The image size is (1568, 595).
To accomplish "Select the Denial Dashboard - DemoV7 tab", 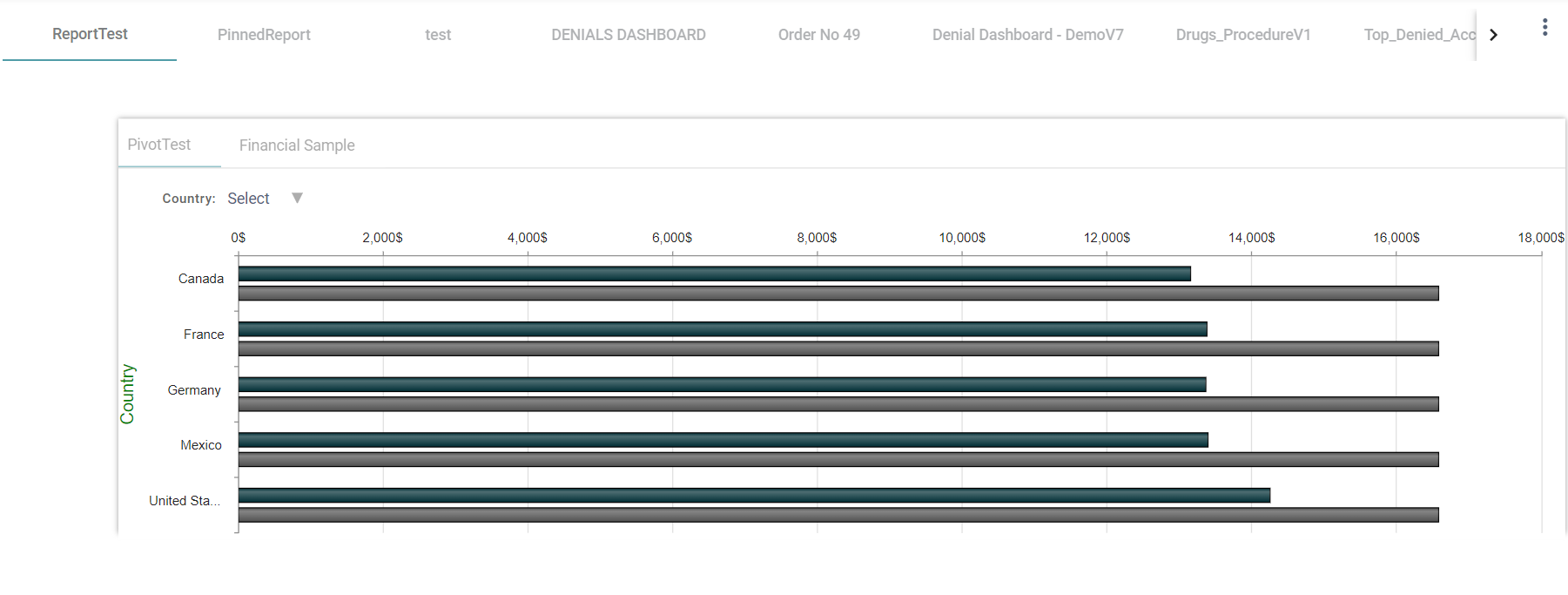I will (1027, 35).
